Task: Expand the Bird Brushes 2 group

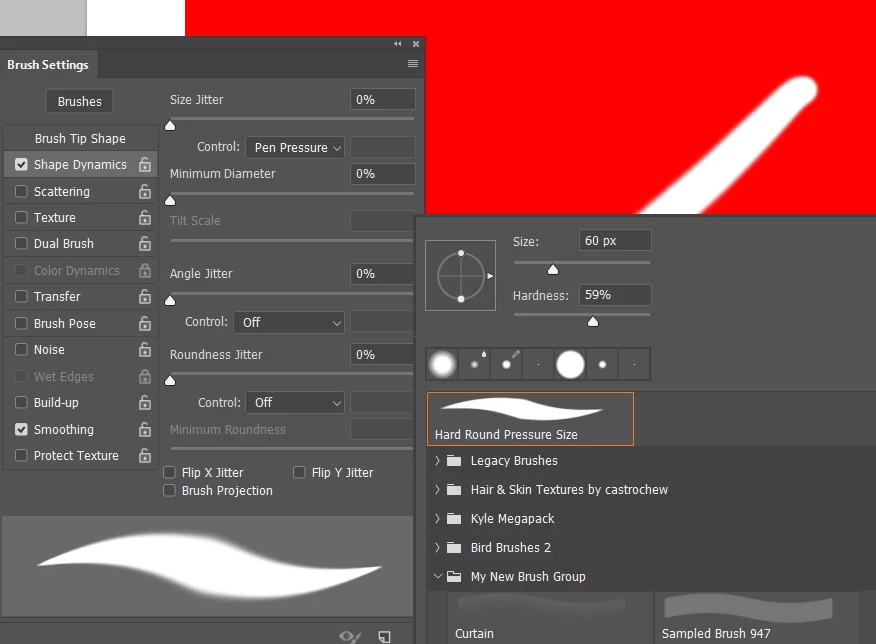Action: [437, 548]
